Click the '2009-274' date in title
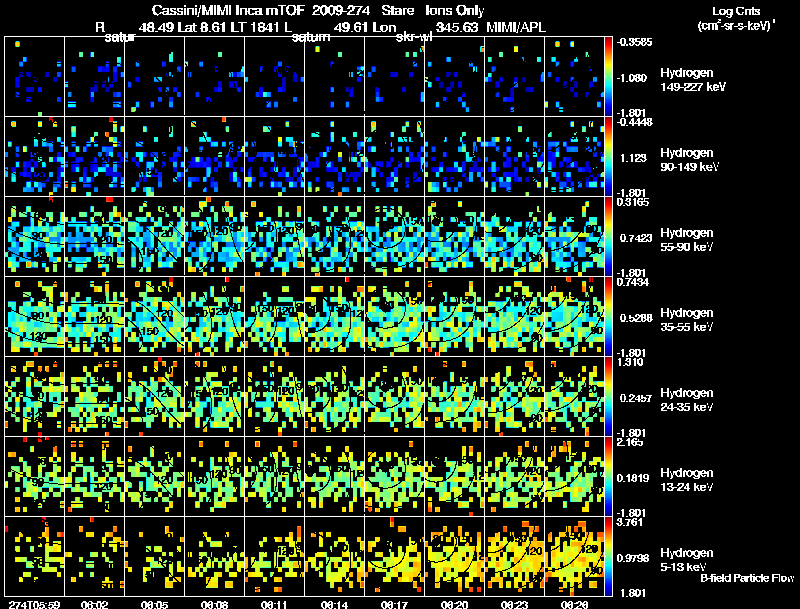 pyautogui.click(x=341, y=11)
